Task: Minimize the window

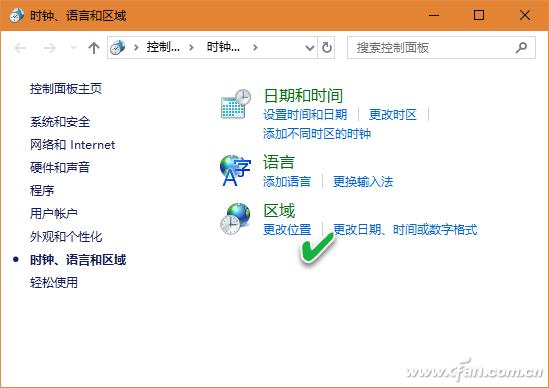Action: tap(434, 15)
